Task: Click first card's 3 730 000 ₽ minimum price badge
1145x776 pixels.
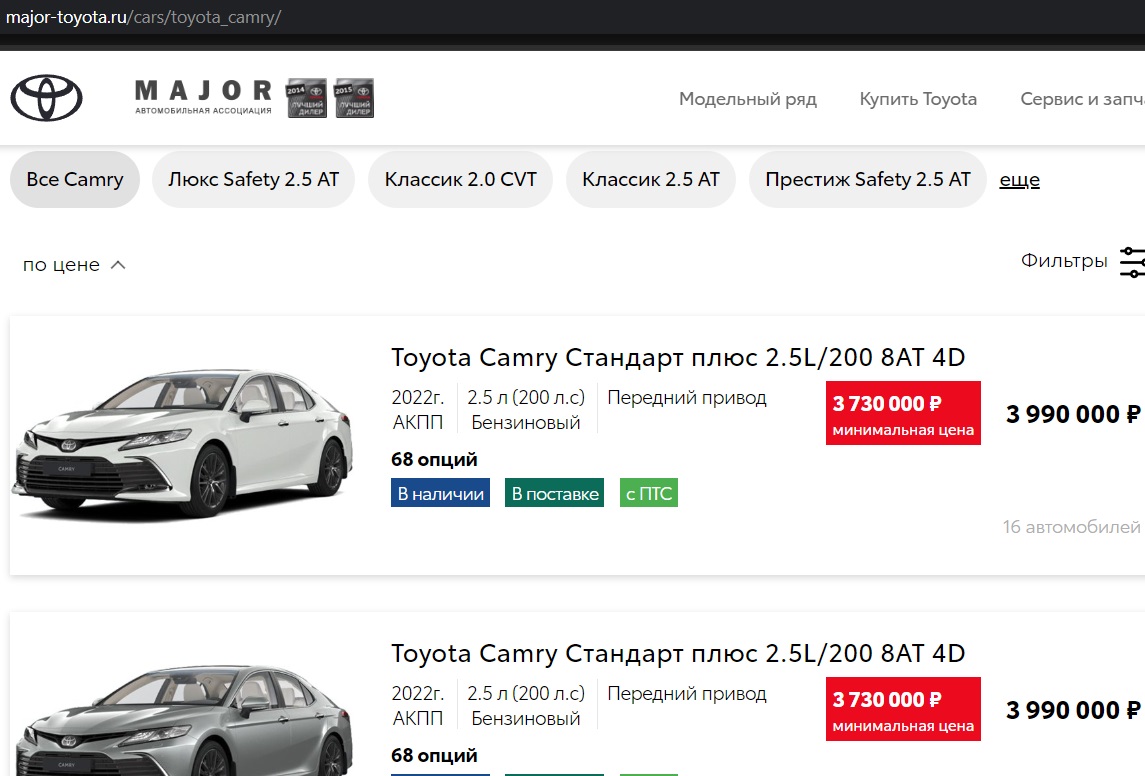Action: pos(903,413)
